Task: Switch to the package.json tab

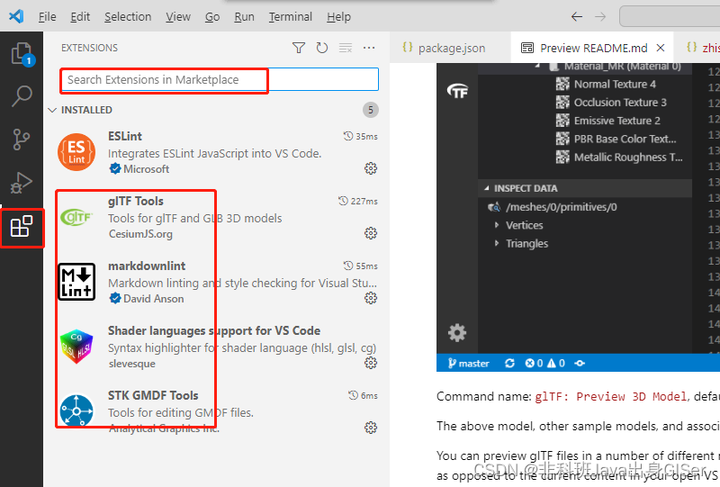Action: coord(450,48)
